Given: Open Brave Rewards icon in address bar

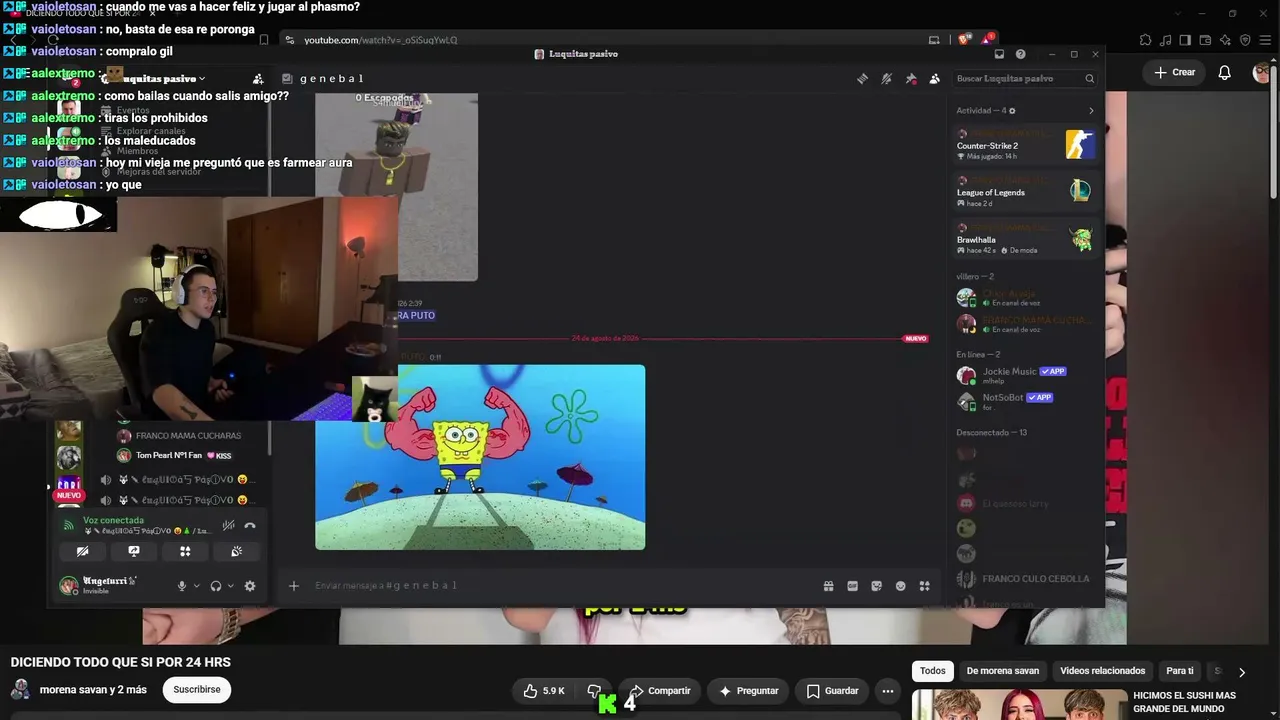Looking at the screenshot, I should tap(987, 40).
